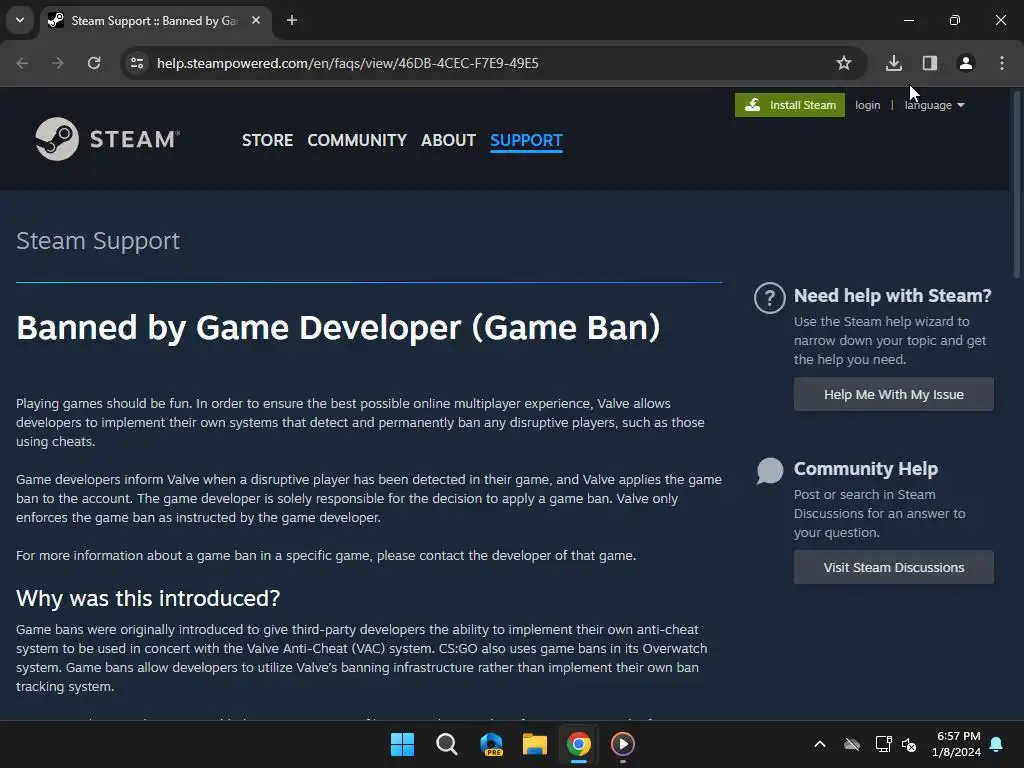Open File Explorer from the taskbar

pyautogui.click(x=535, y=744)
